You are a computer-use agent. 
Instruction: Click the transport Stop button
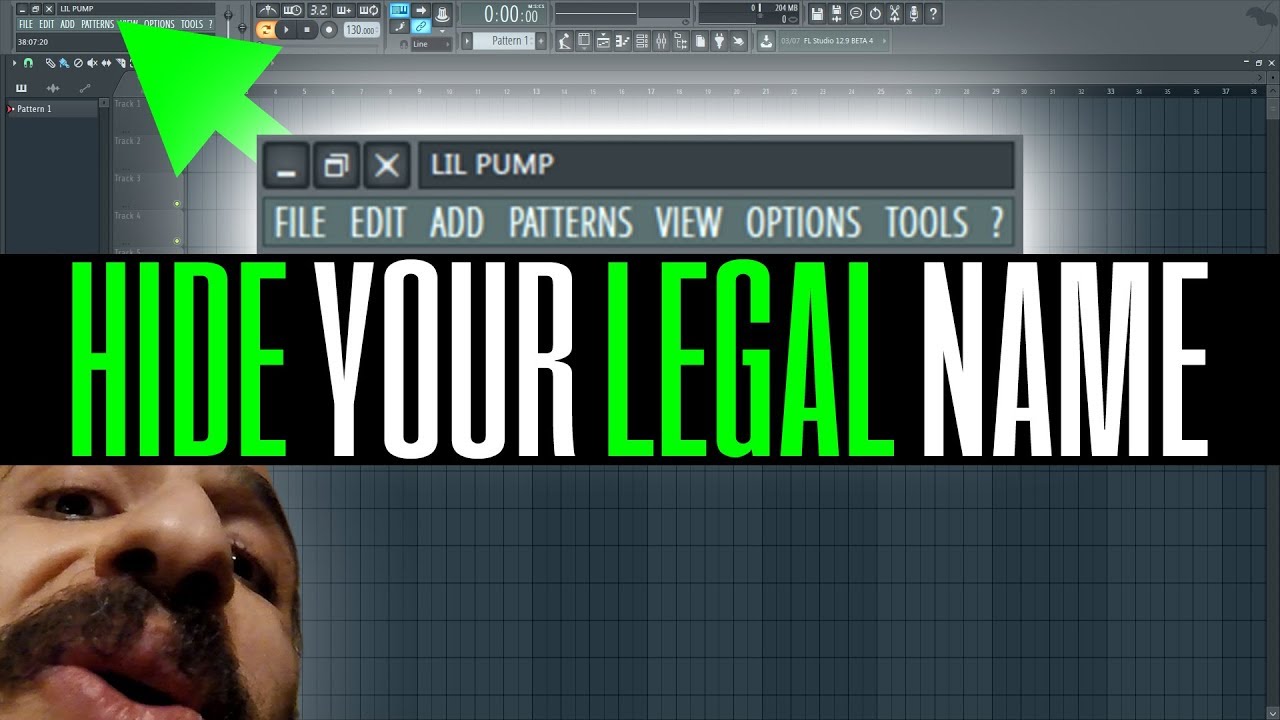pos(307,30)
